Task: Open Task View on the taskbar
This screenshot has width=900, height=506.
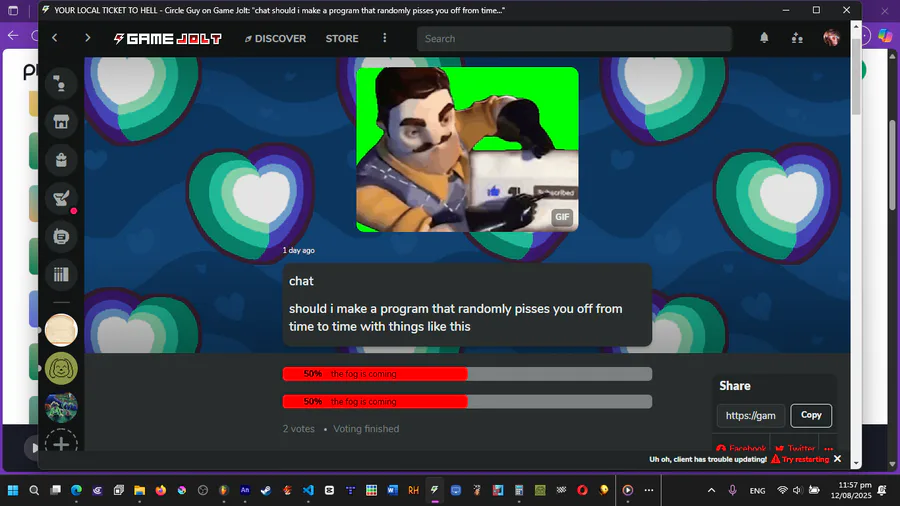Action: click(x=55, y=490)
